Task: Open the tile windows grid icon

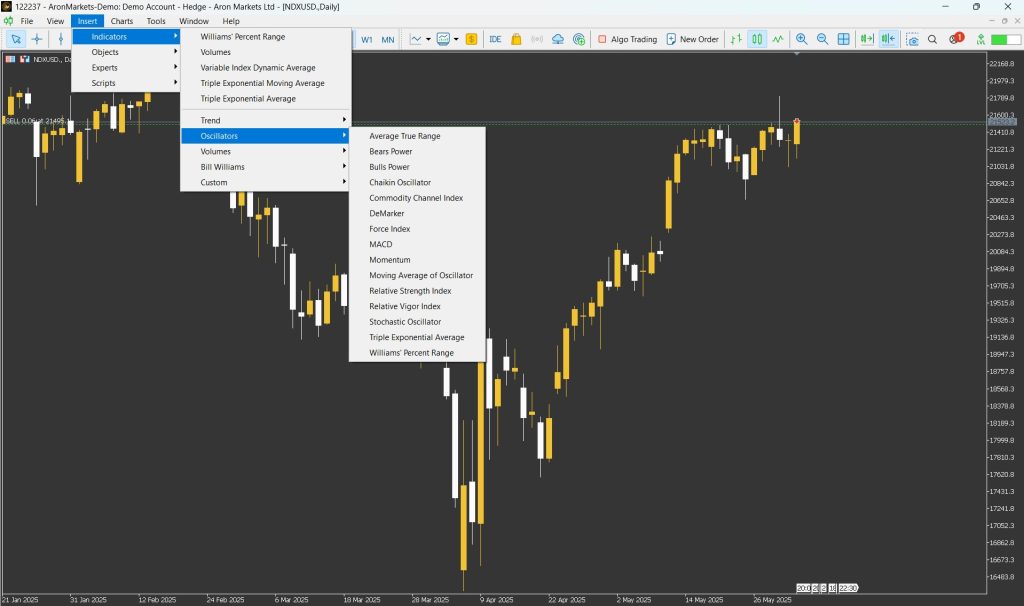Action: 843,39
